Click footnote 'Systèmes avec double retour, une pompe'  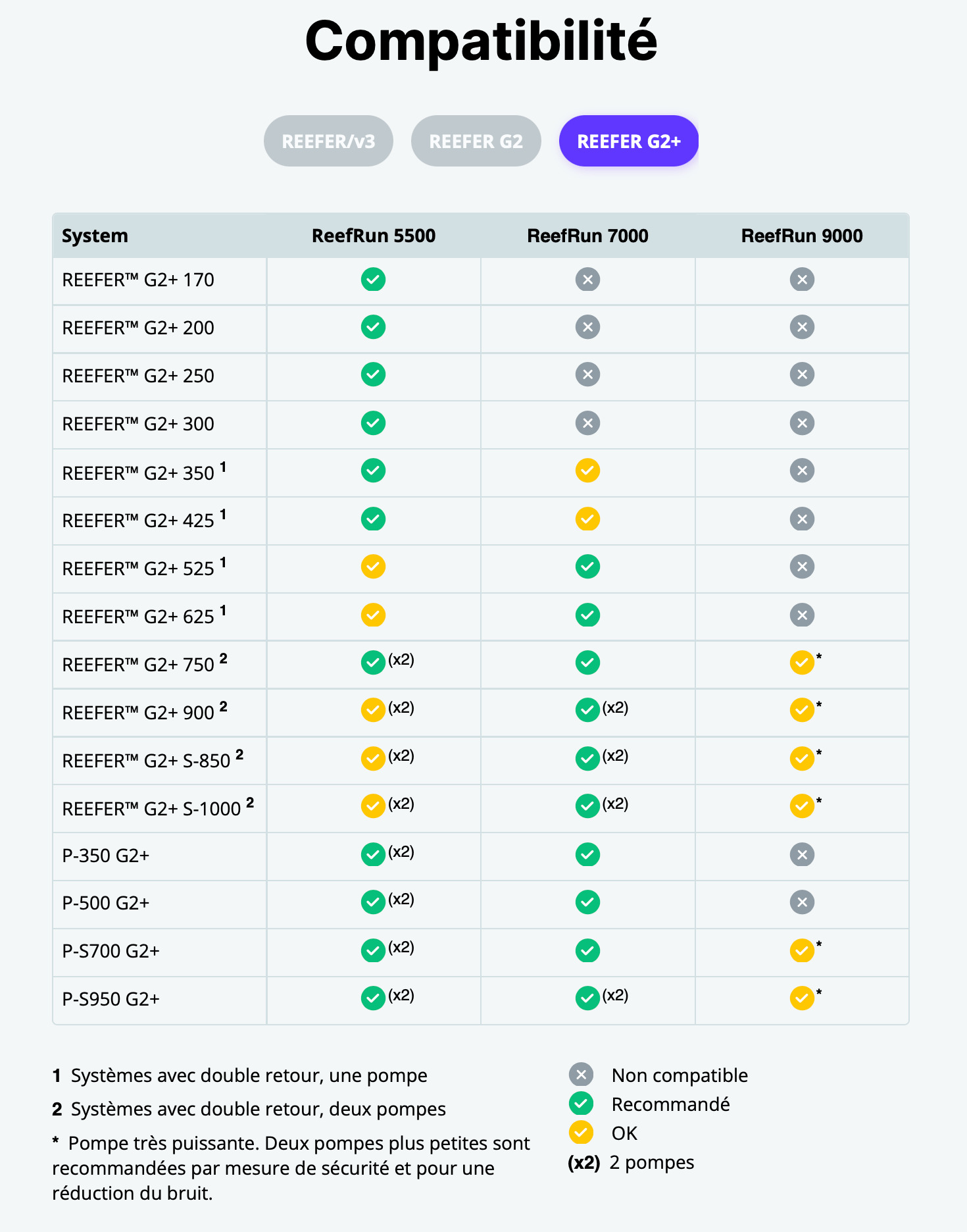pyautogui.click(x=249, y=1075)
